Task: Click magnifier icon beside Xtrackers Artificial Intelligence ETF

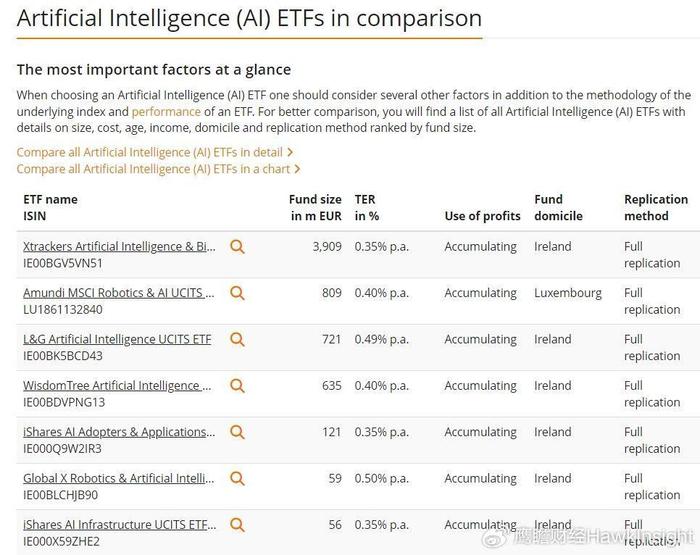Action: coord(237,246)
